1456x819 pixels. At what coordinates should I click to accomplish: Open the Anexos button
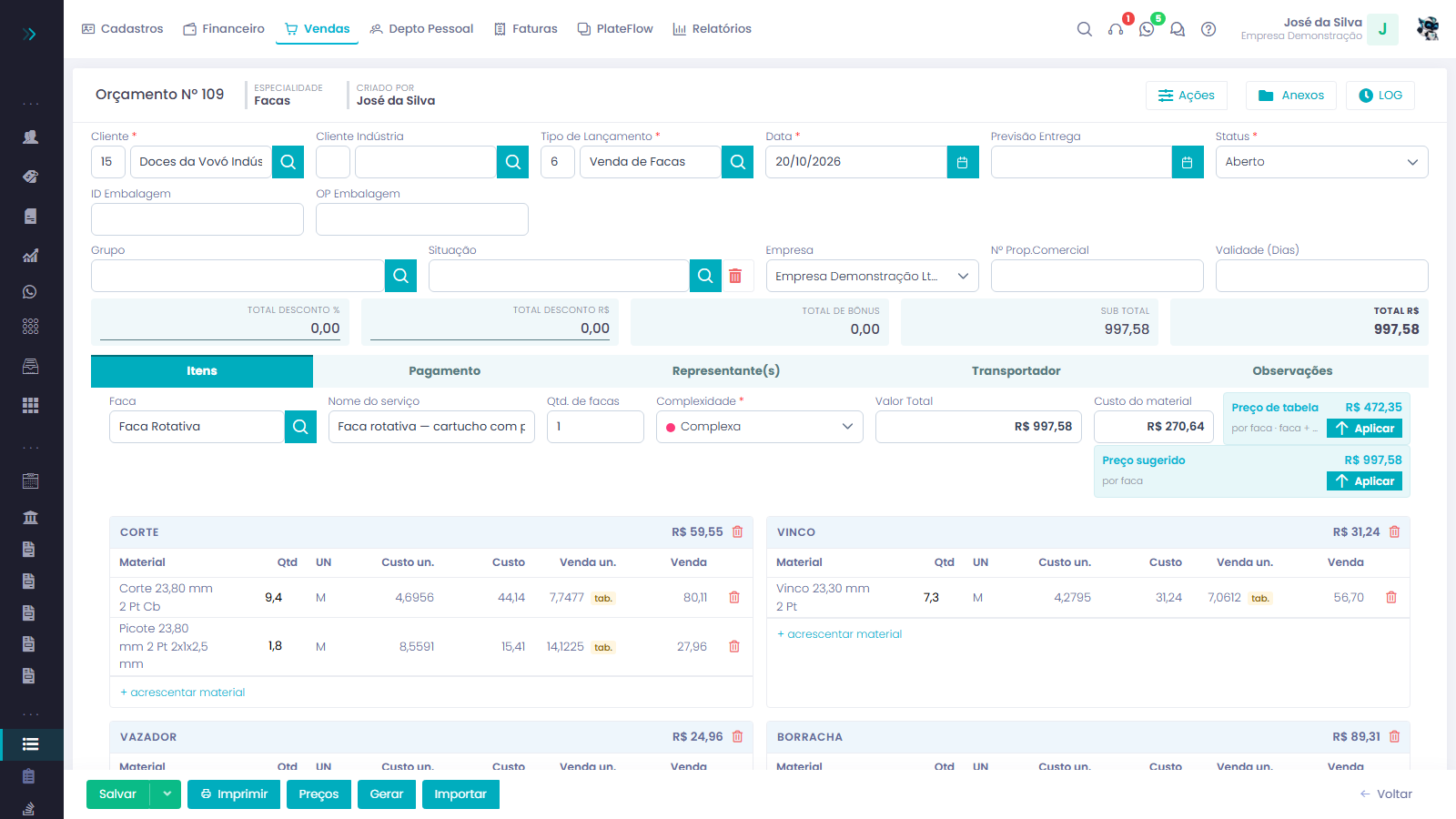point(1291,96)
